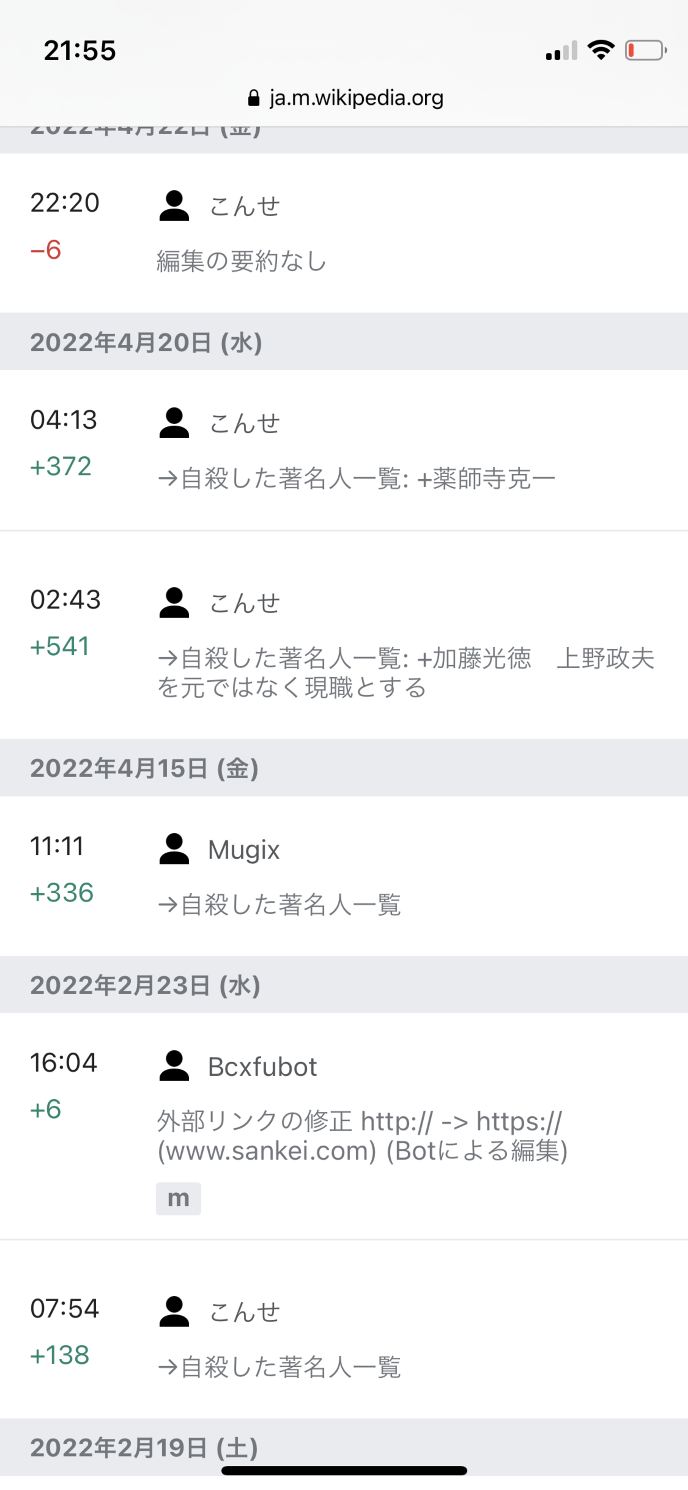Tap user icon beside 04:13 edit entry

tap(175, 423)
